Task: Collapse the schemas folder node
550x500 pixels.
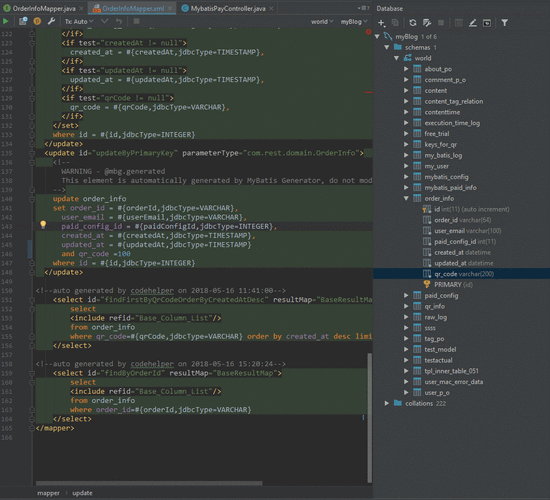Action: click(x=387, y=47)
